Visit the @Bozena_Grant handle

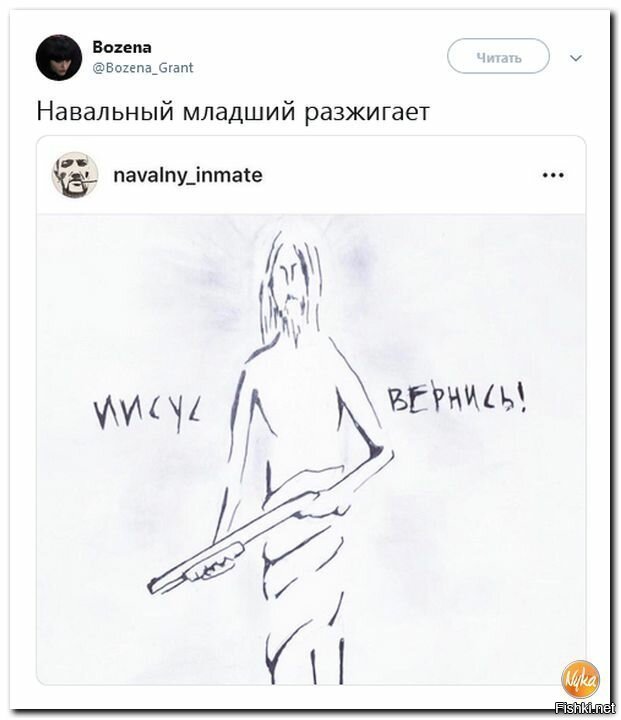click(x=143, y=68)
